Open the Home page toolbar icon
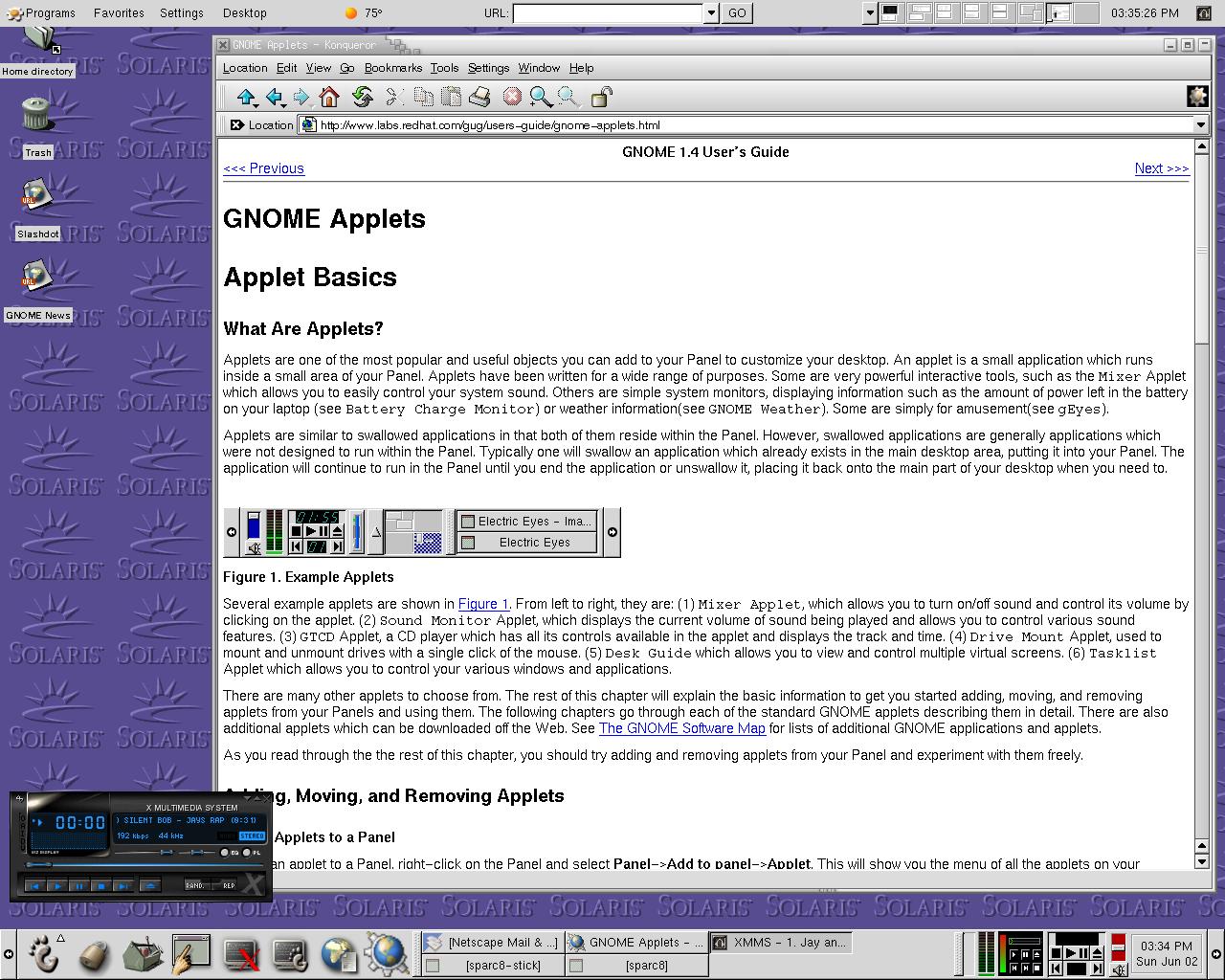Image resolution: width=1225 pixels, height=980 pixels. pyautogui.click(x=329, y=97)
